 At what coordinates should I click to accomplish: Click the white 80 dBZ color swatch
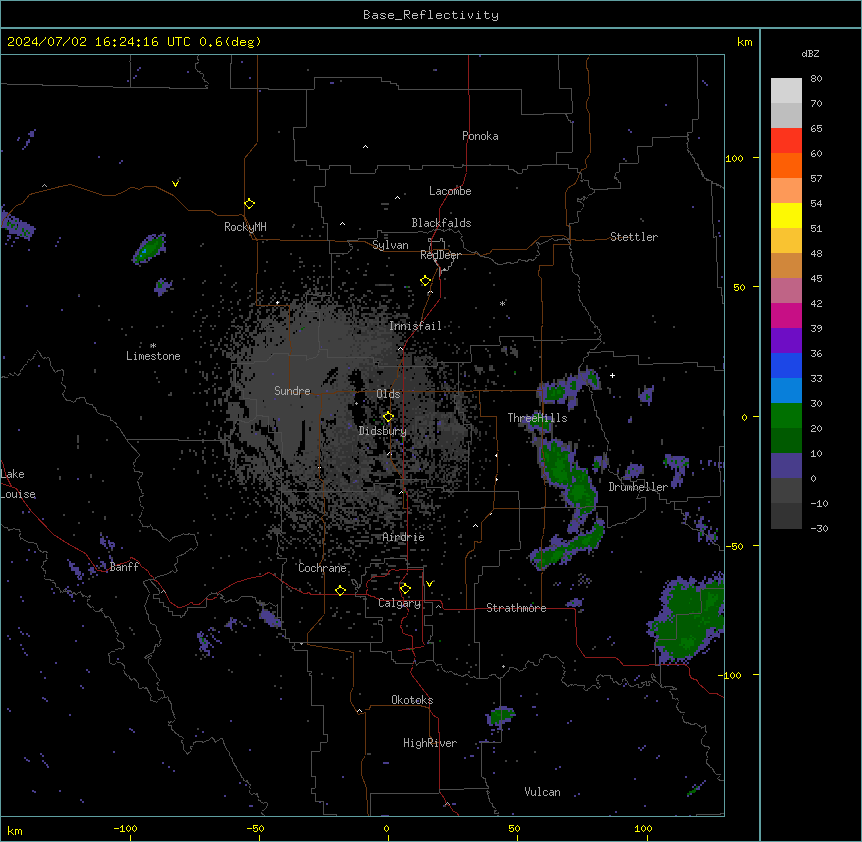click(786, 91)
